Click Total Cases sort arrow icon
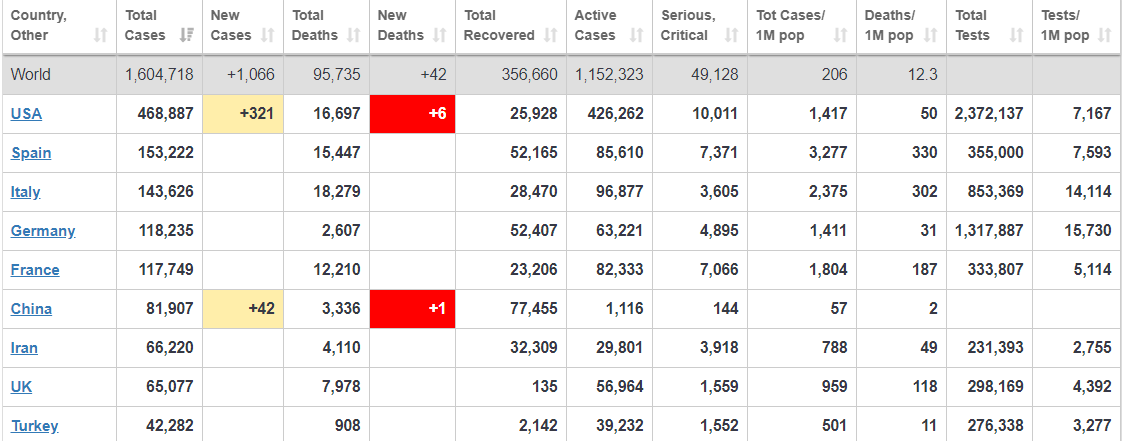Viewport: 1126px width, 441px height. (x=186, y=36)
